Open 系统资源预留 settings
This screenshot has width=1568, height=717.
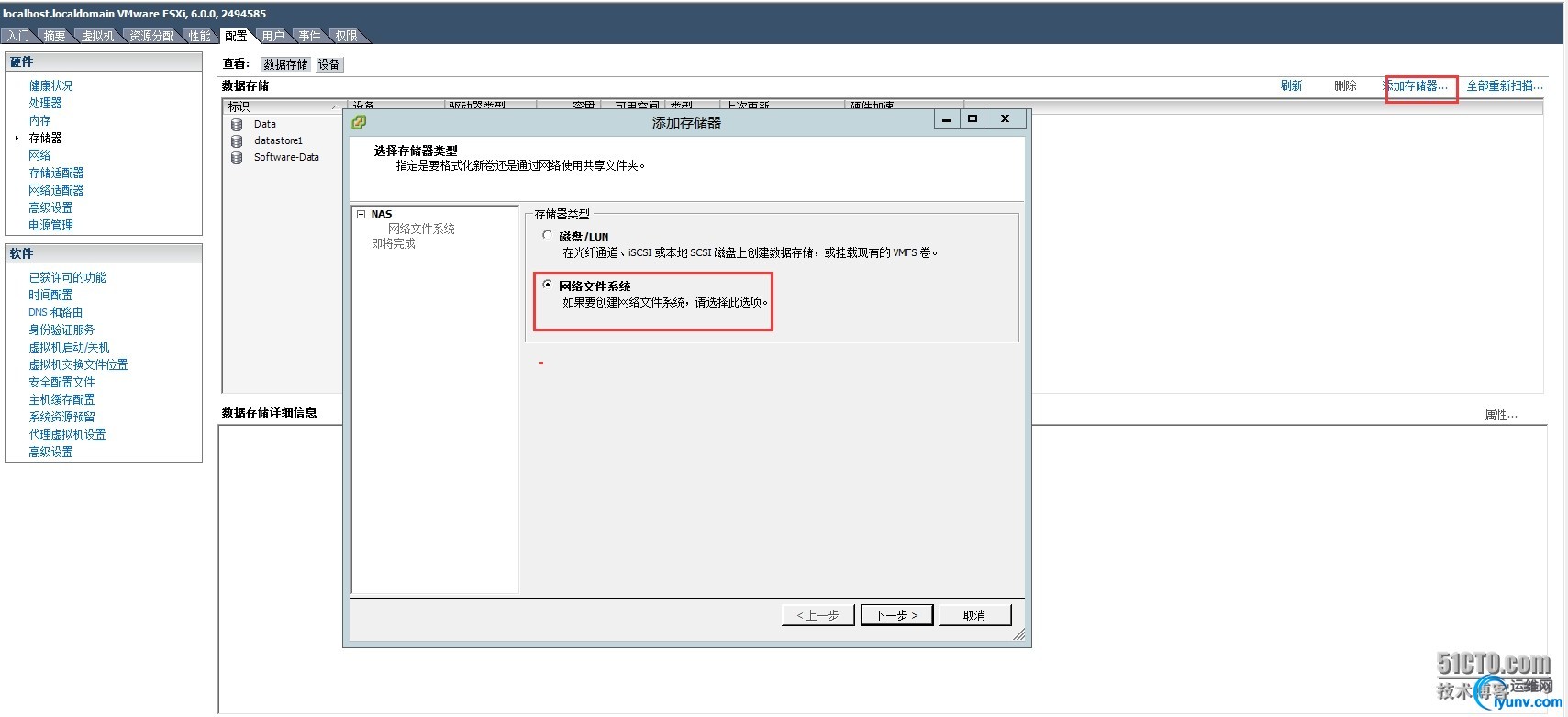pos(61,417)
